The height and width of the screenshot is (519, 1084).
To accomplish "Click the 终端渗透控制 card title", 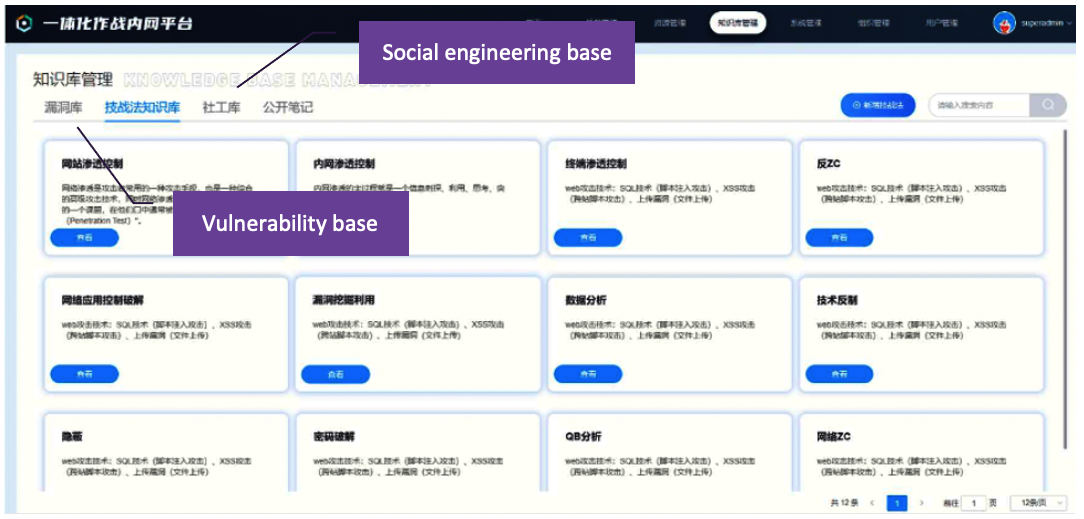I will (596, 164).
